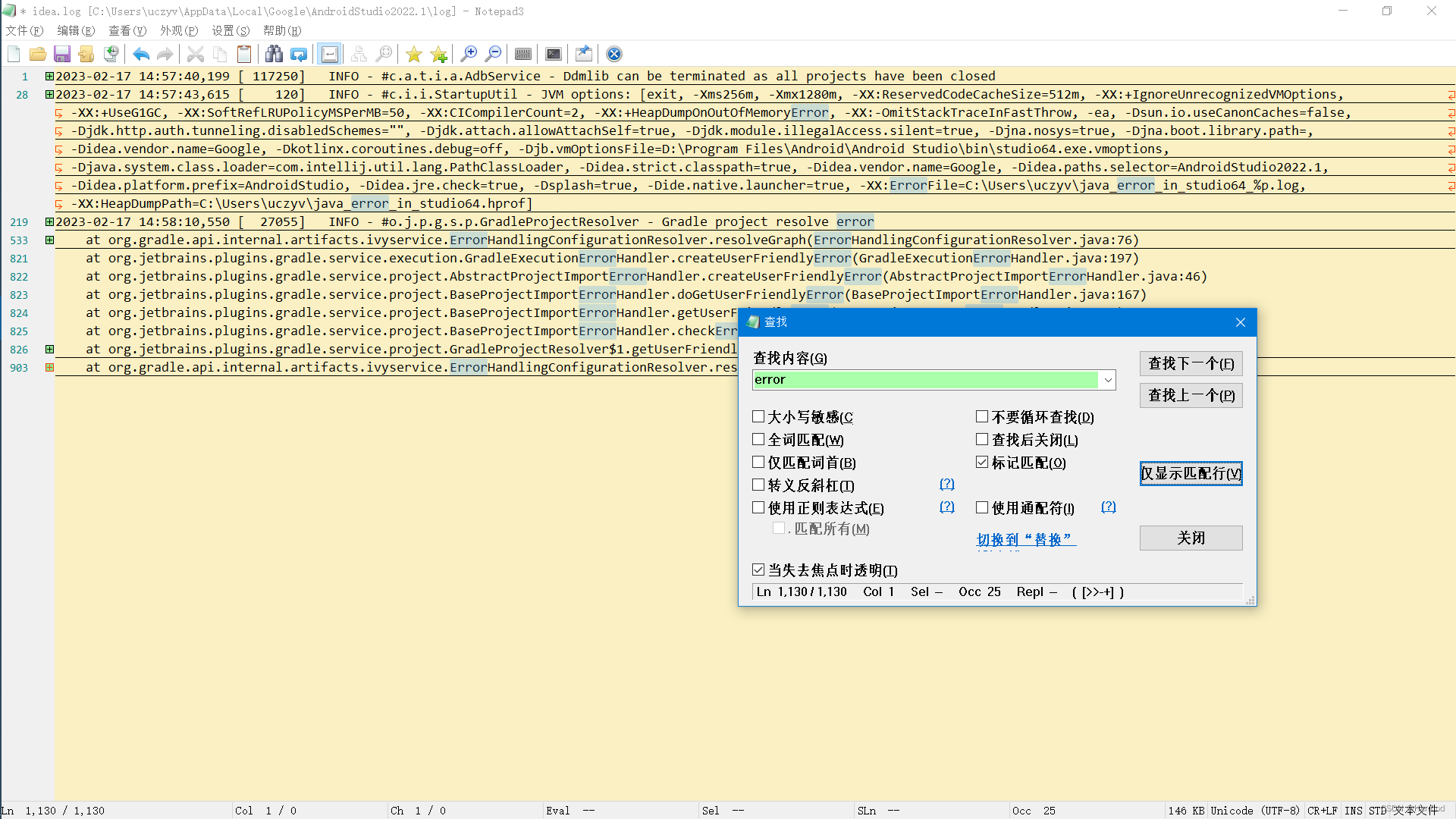Click 仅显示匹配行 button
The width and height of the screenshot is (1456, 819).
pos(1191,473)
